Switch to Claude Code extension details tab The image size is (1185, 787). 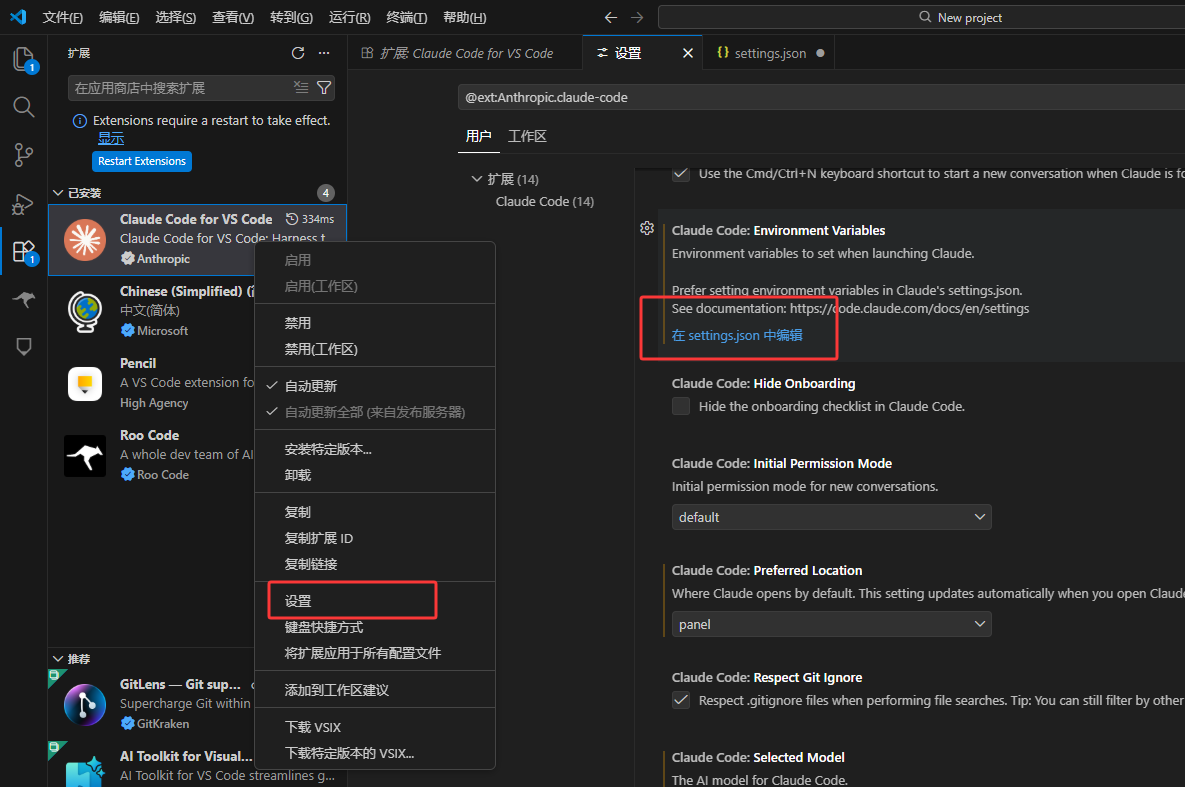[465, 53]
